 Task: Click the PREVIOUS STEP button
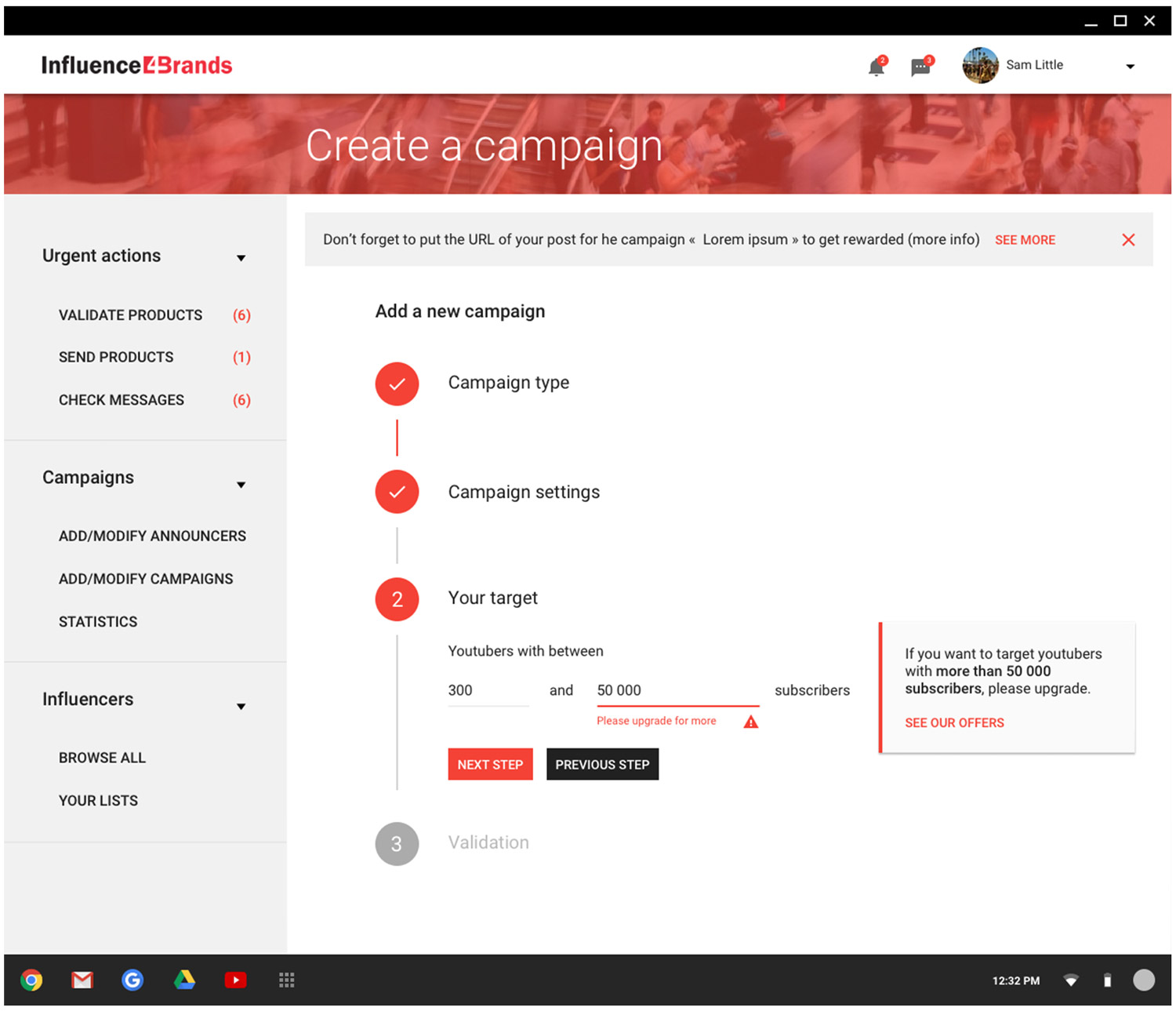tap(602, 765)
